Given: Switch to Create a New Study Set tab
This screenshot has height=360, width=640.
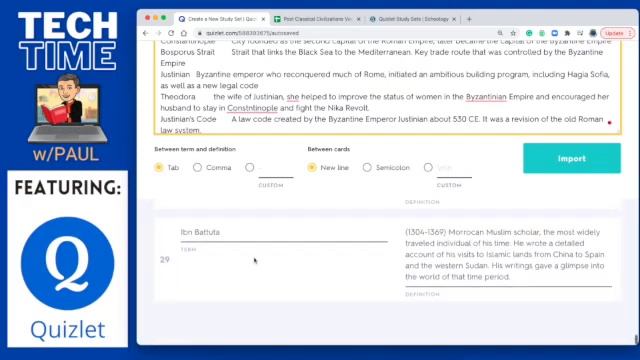Looking at the screenshot, I should (x=222, y=19).
